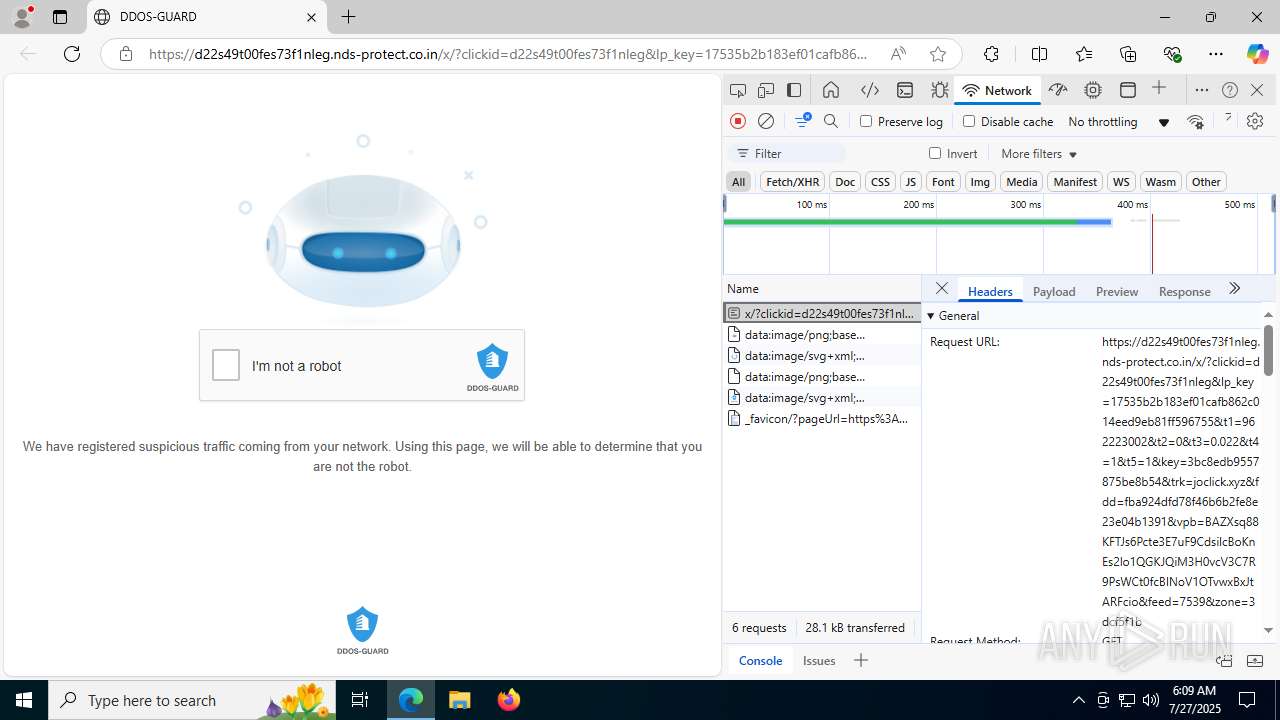Open the Preview tab
The height and width of the screenshot is (720, 1280).
[x=1117, y=291]
